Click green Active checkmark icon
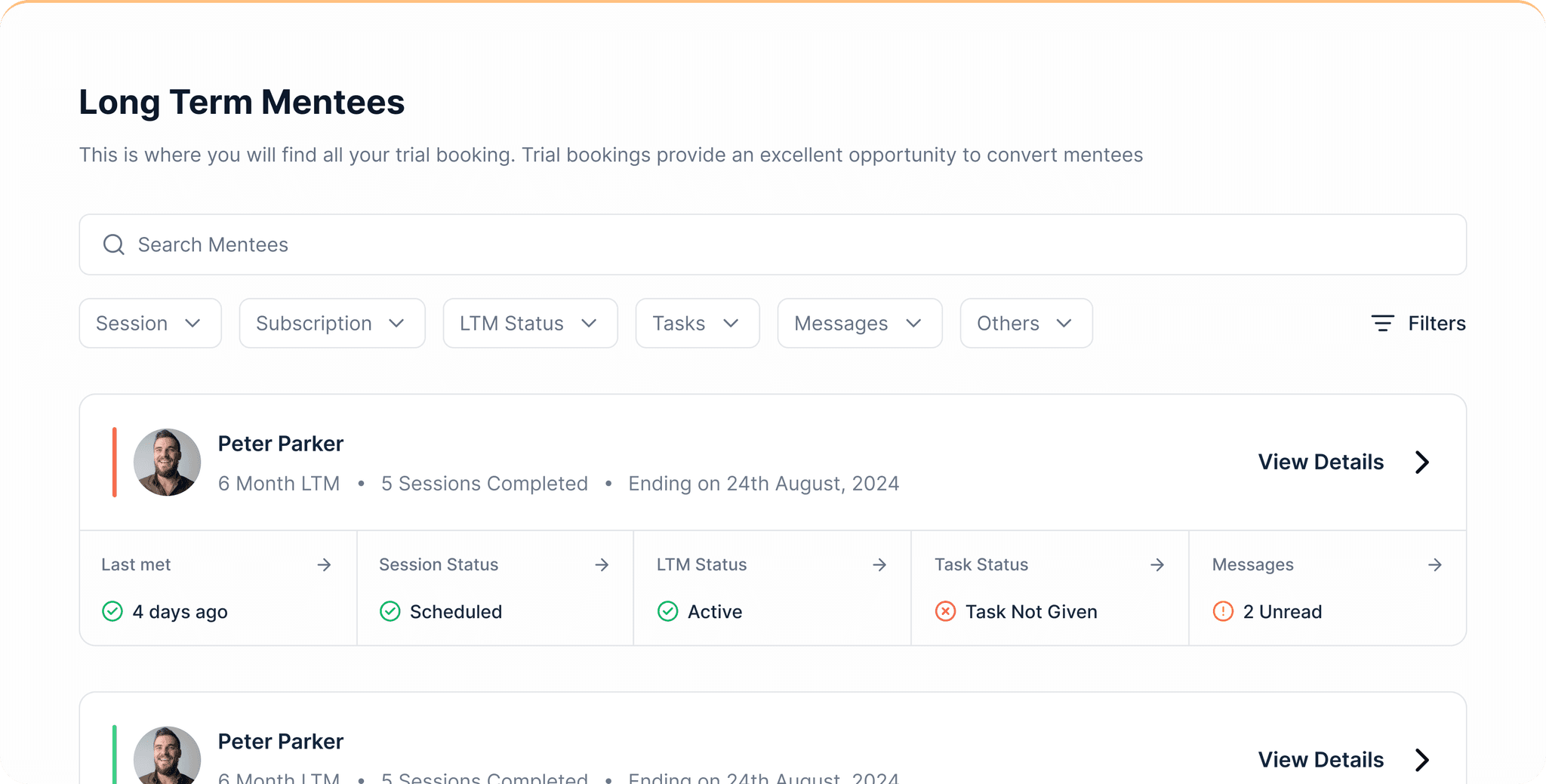 pyautogui.click(x=667, y=611)
